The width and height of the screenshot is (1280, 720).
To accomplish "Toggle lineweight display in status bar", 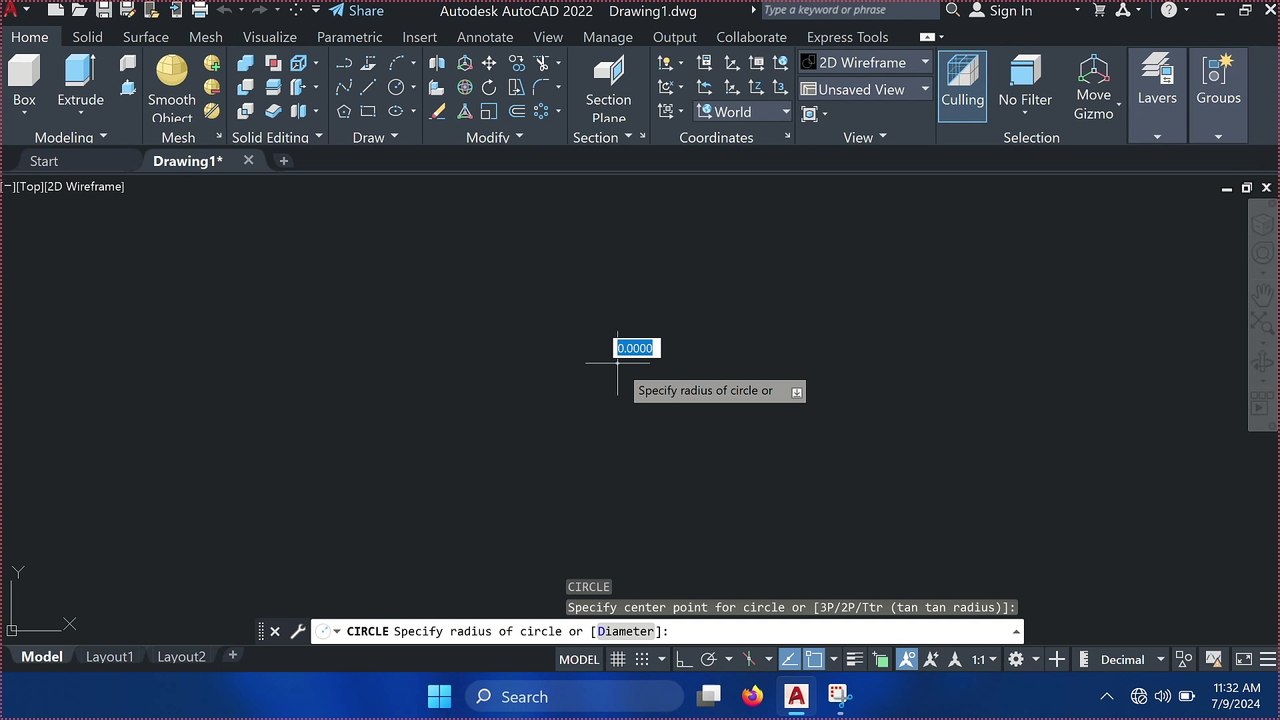I will [854, 659].
